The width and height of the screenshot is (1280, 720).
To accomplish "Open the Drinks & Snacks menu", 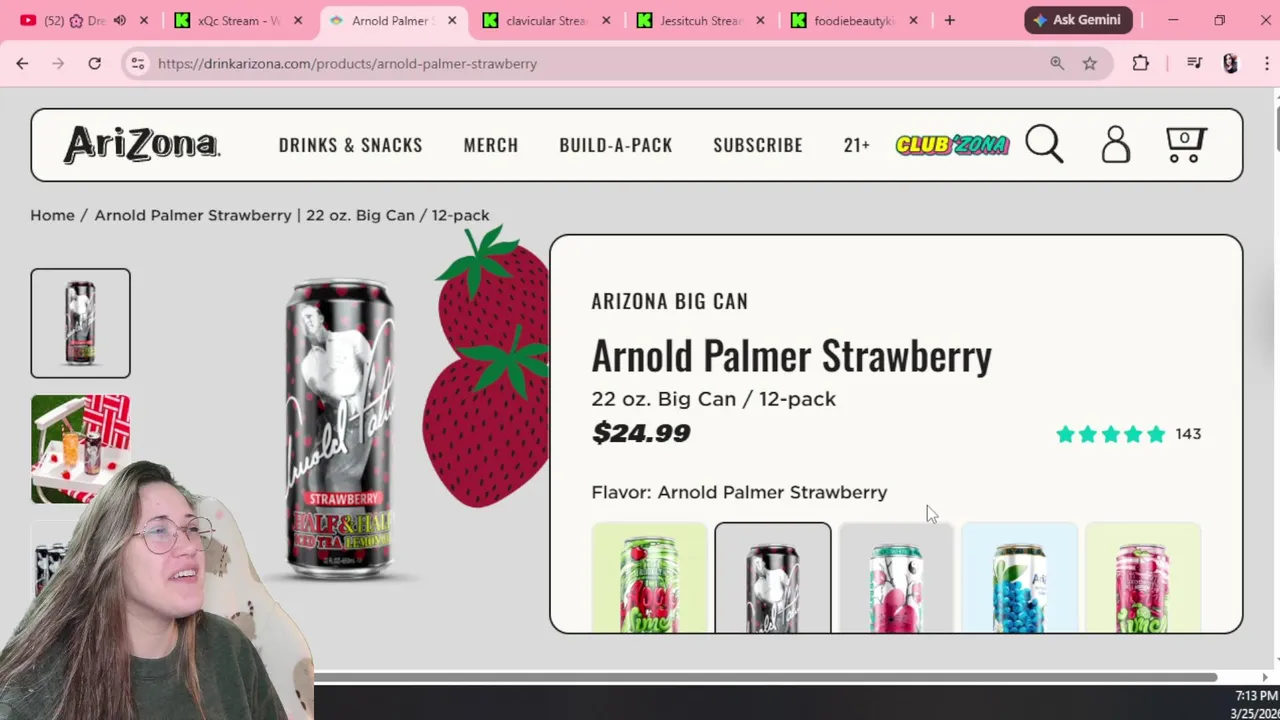I will coord(351,145).
